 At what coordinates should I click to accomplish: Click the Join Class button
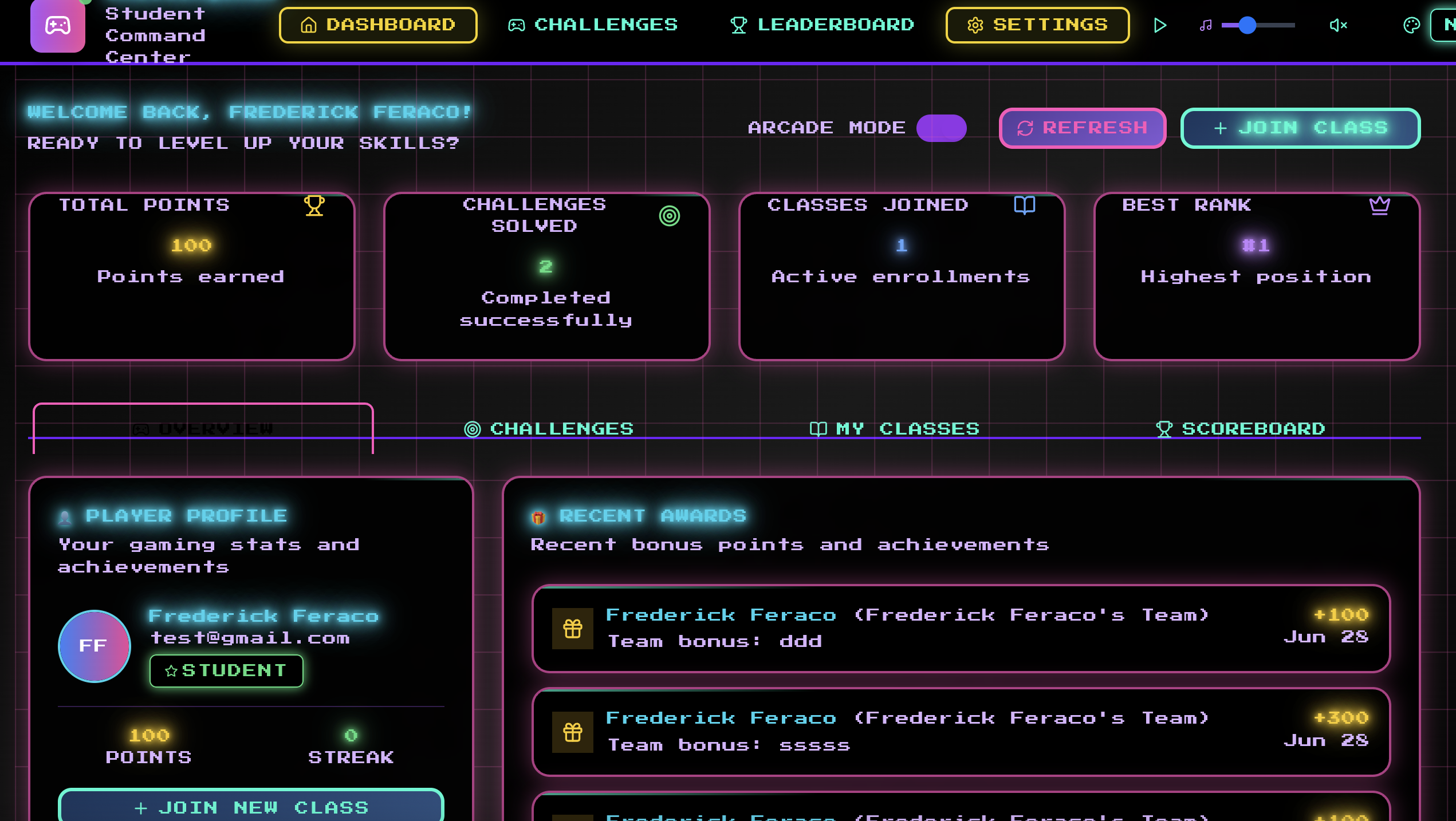pyautogui.click(x=1300, y=128)
